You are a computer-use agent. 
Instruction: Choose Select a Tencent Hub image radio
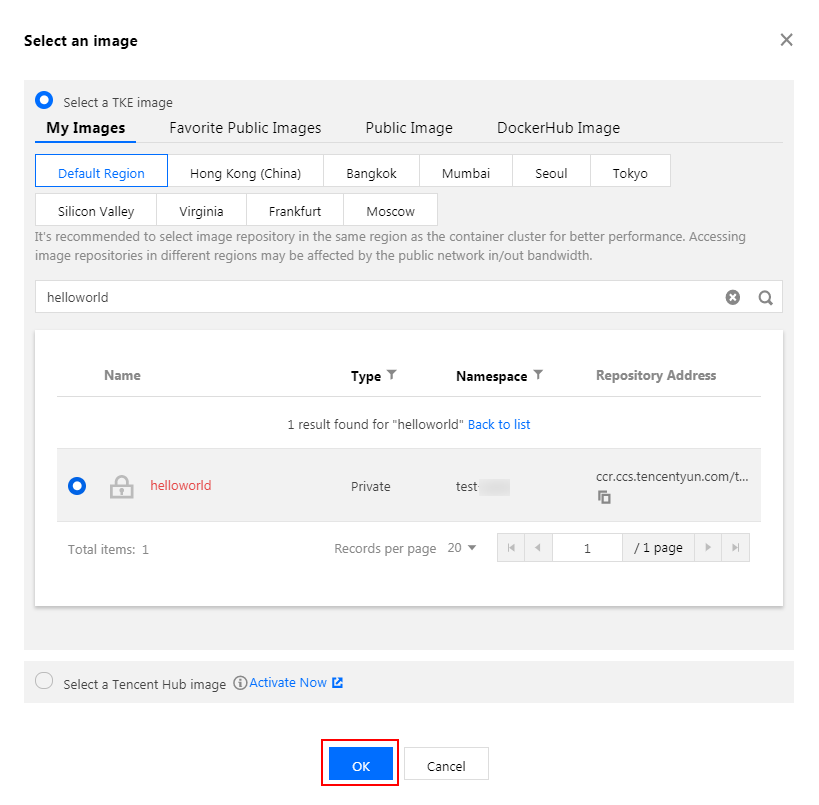pos(44,681)
